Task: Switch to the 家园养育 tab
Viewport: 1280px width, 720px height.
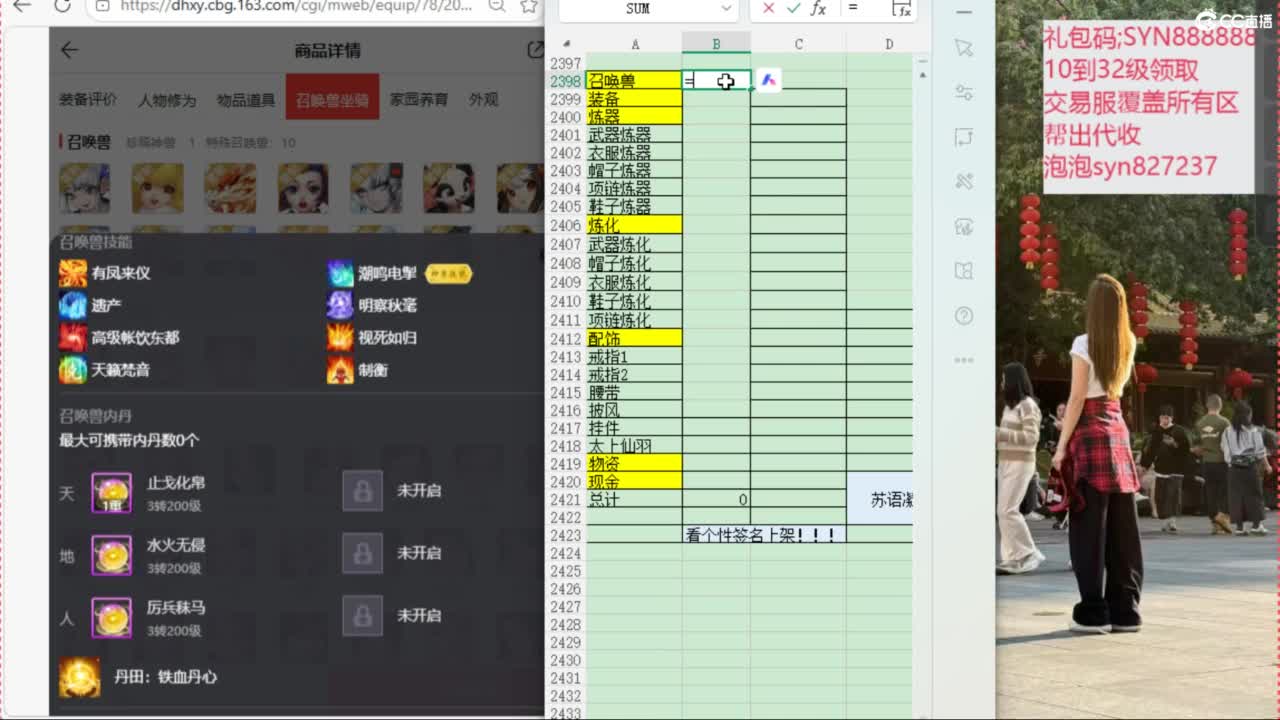Action: [419, 99]
